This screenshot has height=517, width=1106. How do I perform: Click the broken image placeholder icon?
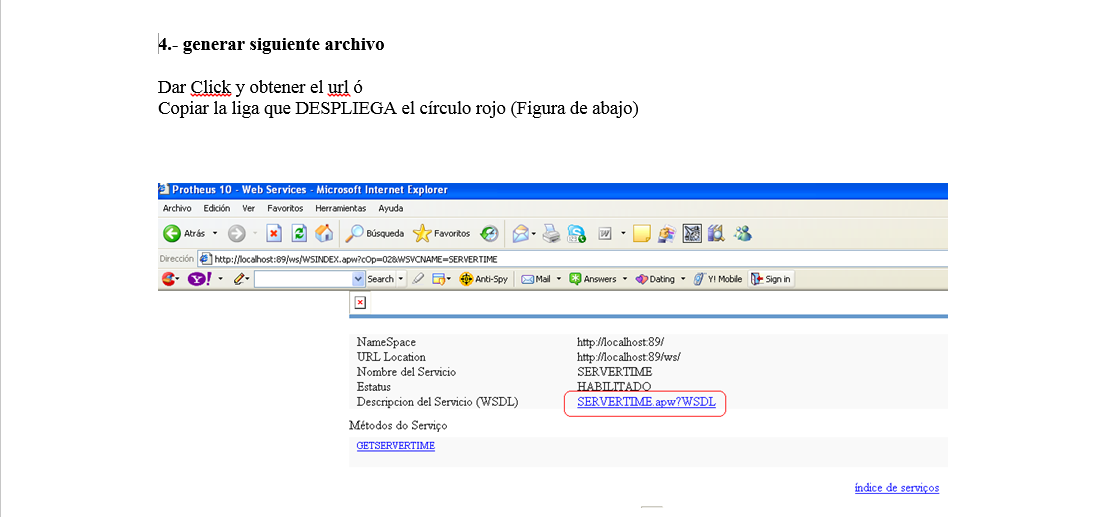click(360, 303)
